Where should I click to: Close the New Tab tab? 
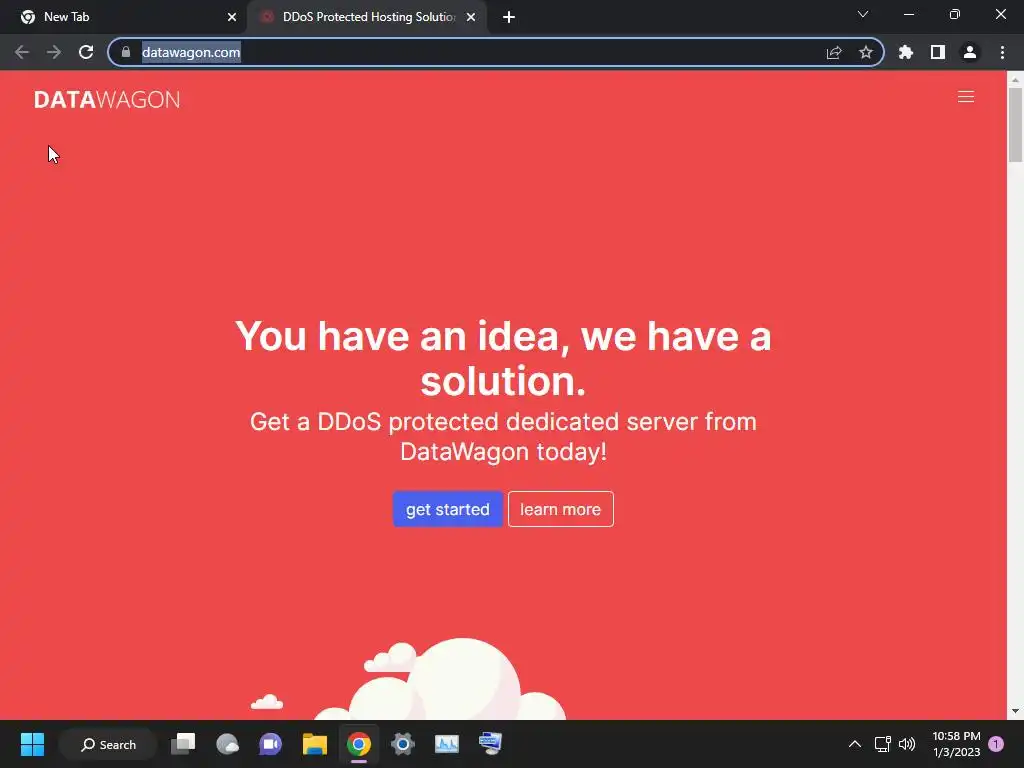pyautogui.click(x=232, y=17)
